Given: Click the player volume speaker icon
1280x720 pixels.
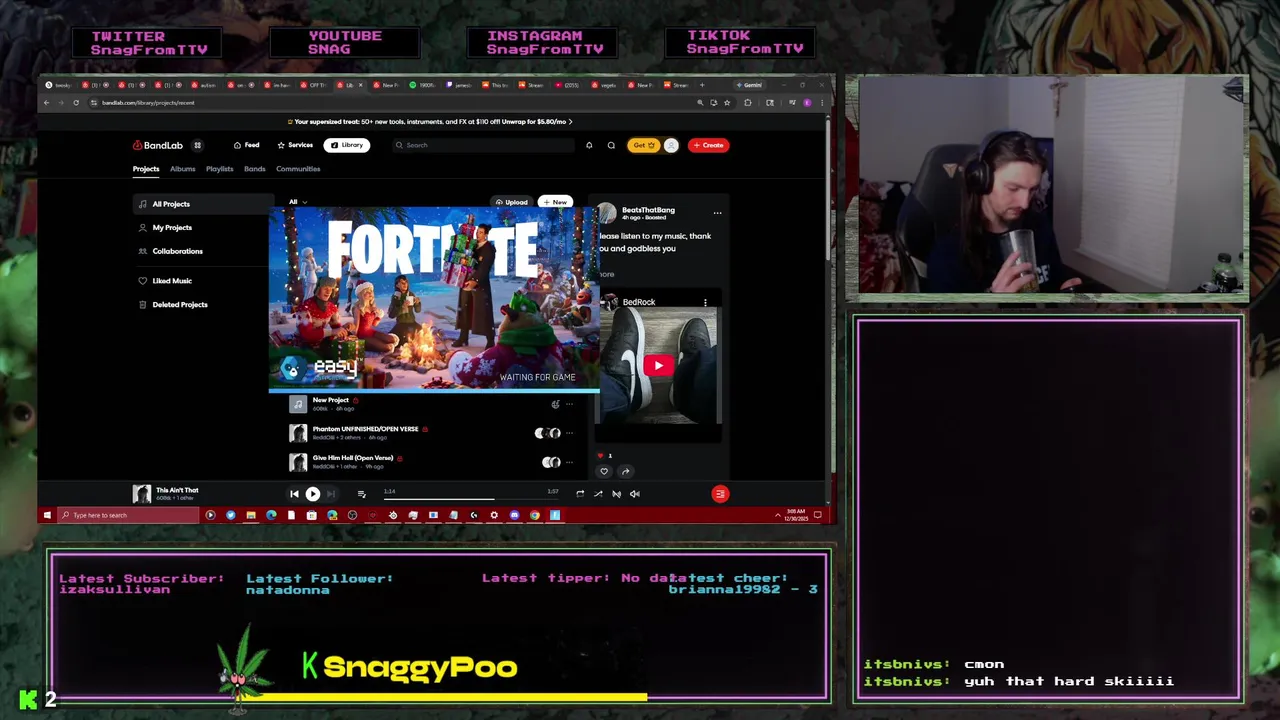Looking at the screenshot, I should [634, 494].
